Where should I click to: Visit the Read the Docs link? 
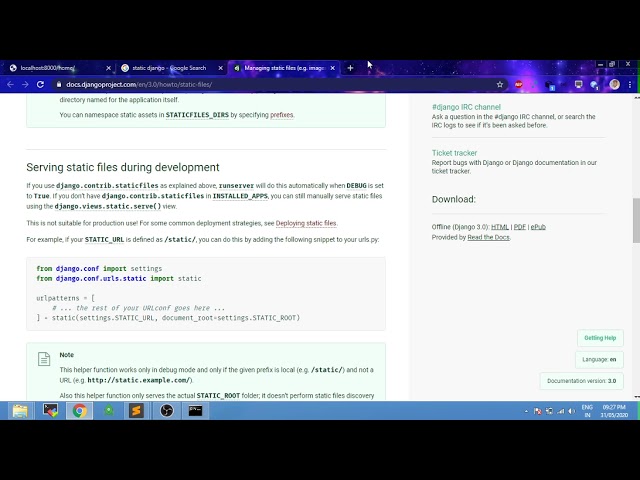pos(489,237)
